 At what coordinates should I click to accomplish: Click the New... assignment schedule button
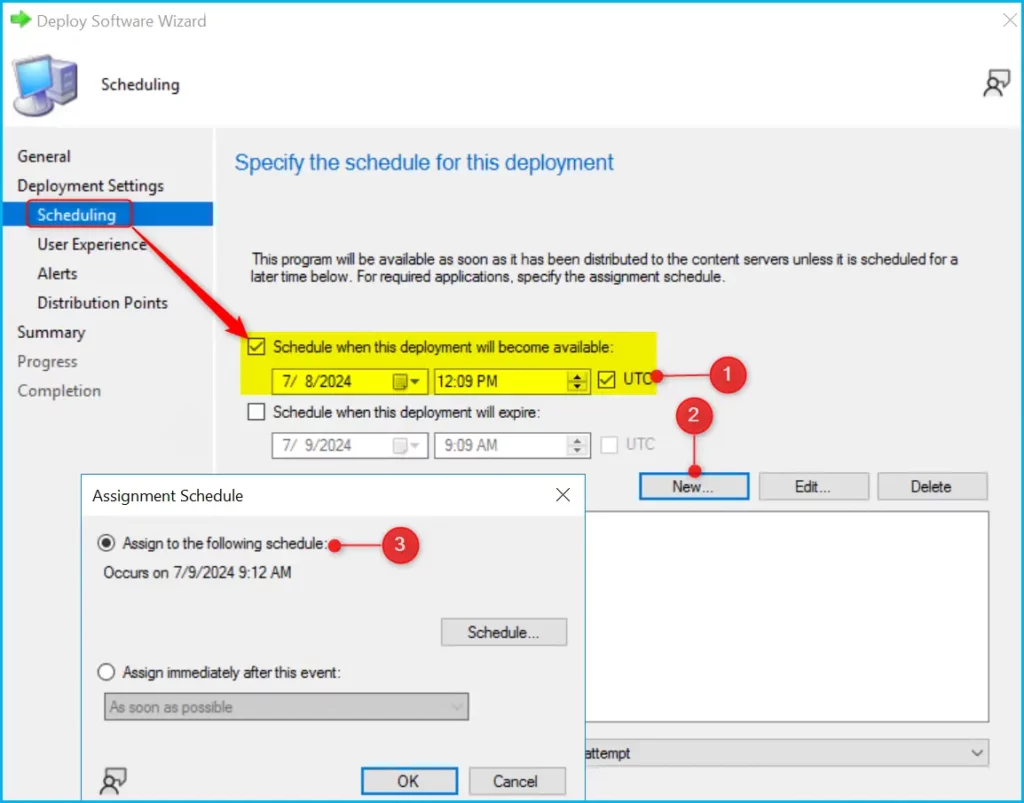(x=694, y=486)
